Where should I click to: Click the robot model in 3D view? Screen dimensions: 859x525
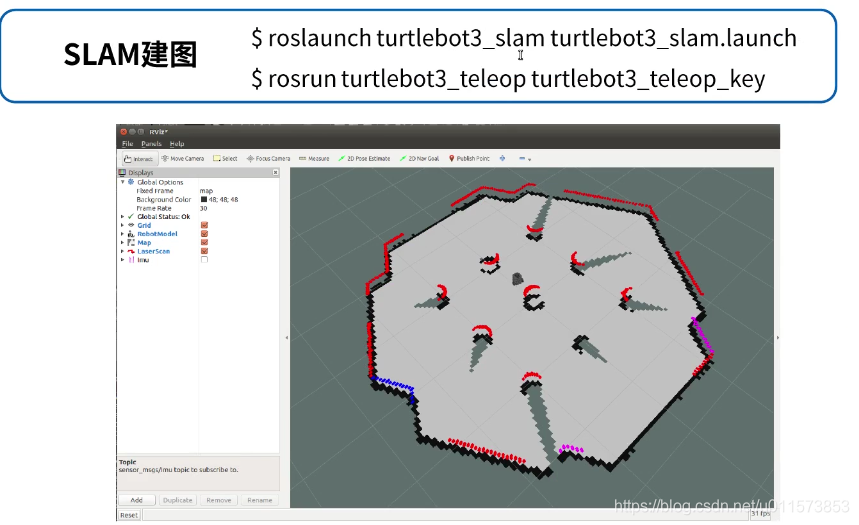point(517,279)
